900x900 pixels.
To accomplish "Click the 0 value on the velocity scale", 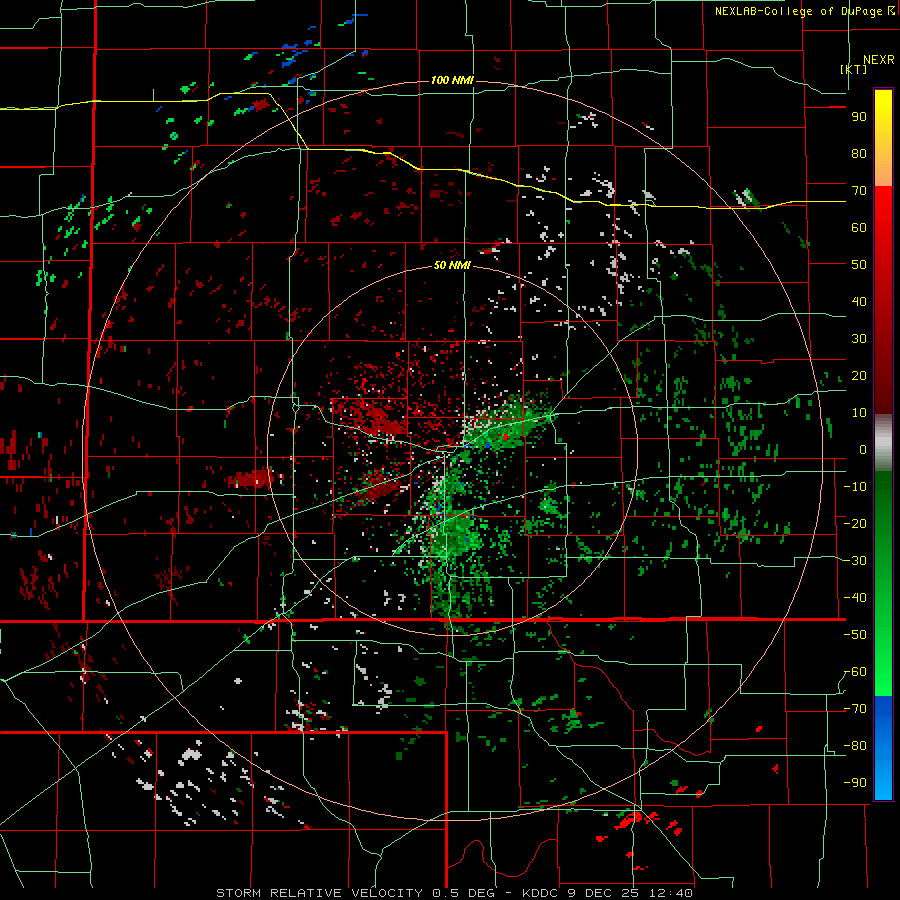I will pyautogui.click(x=863, y=449).
